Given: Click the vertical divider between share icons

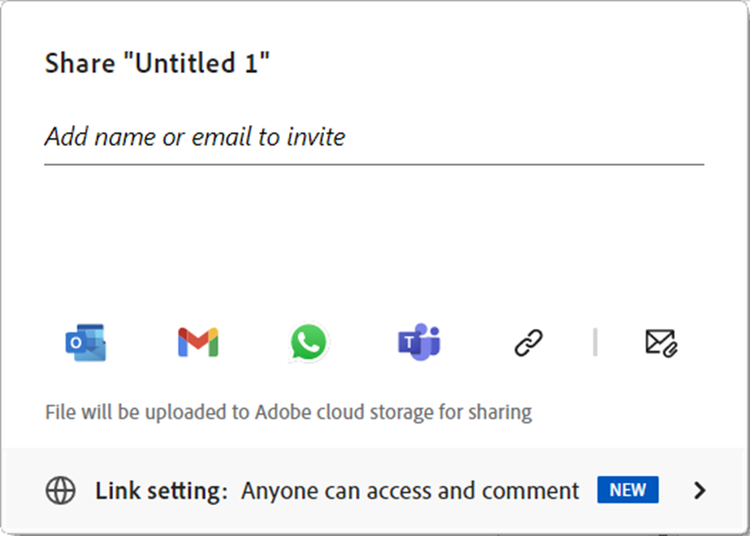Looking at the screenshot, I should pyautogui.click(x=595, y=342).
